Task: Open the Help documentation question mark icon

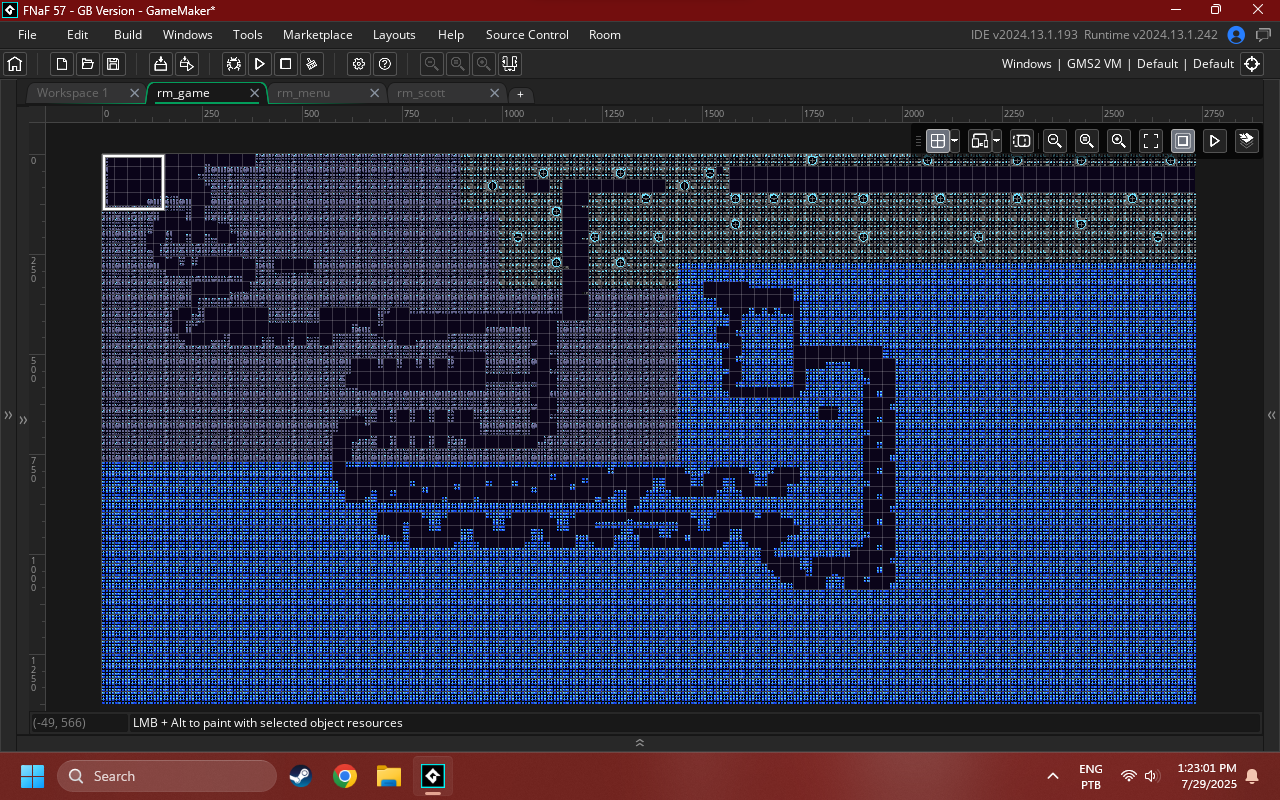Action: pyautogui.click(x=384, y=64)
